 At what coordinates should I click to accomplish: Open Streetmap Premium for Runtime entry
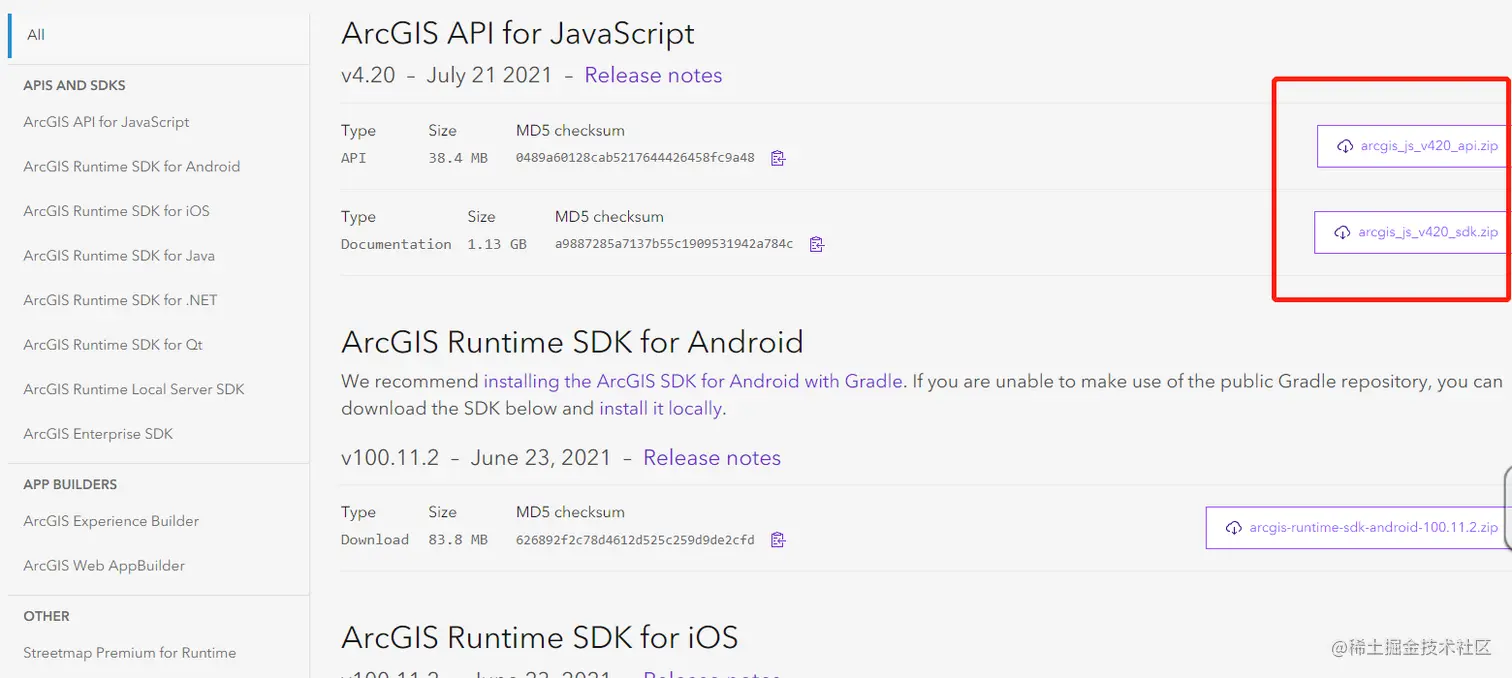click(129, 653)
